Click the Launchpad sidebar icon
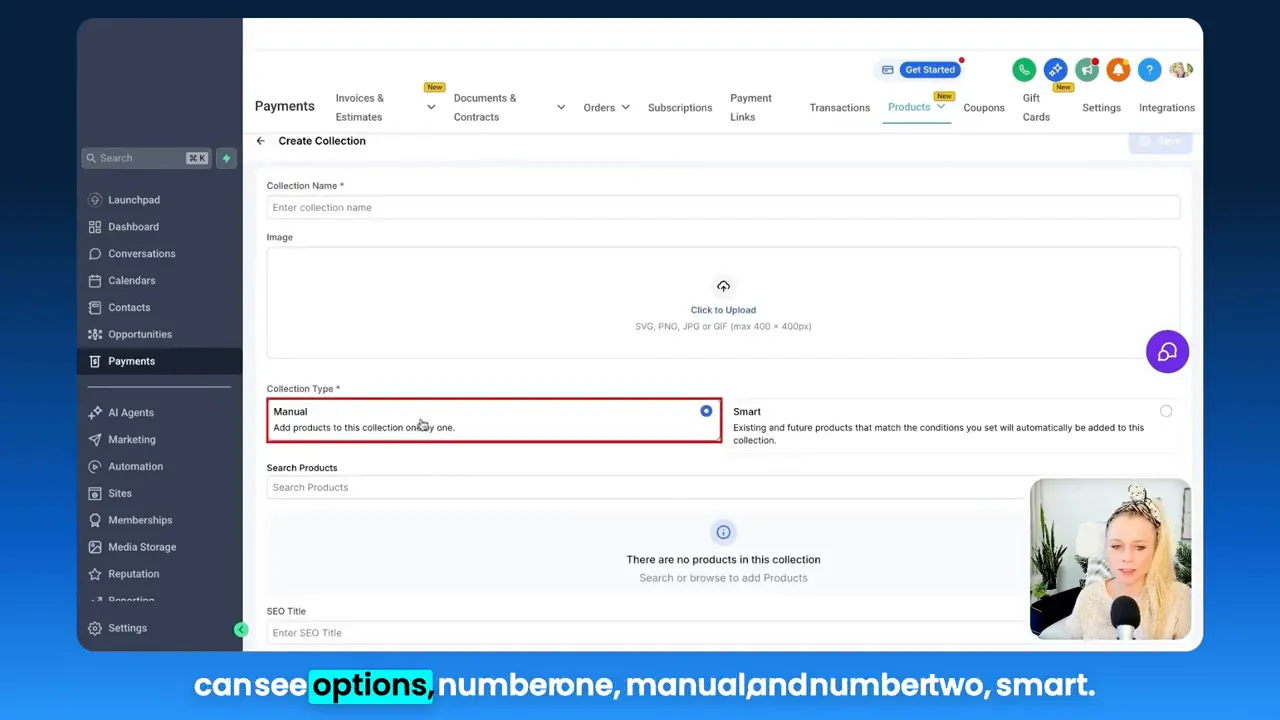Screen dimensions: 1280x720 click(95, 200)
